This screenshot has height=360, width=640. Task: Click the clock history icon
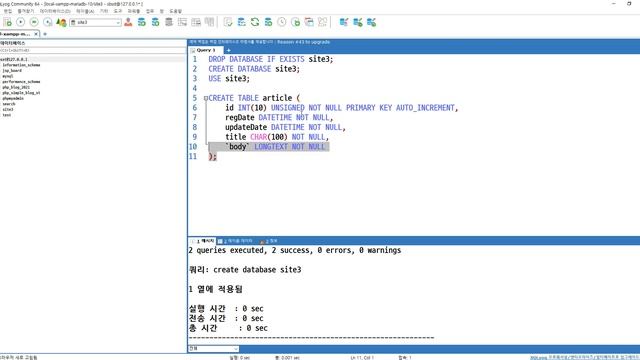point(282,22)
